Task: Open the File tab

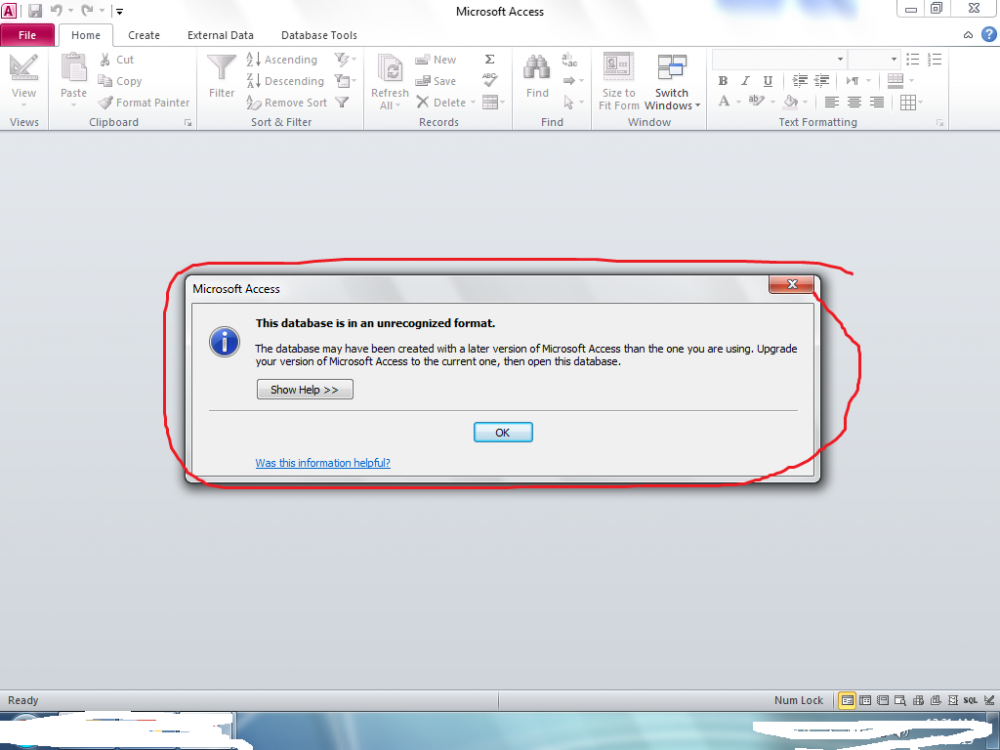Action: click(x=27, y=35)
